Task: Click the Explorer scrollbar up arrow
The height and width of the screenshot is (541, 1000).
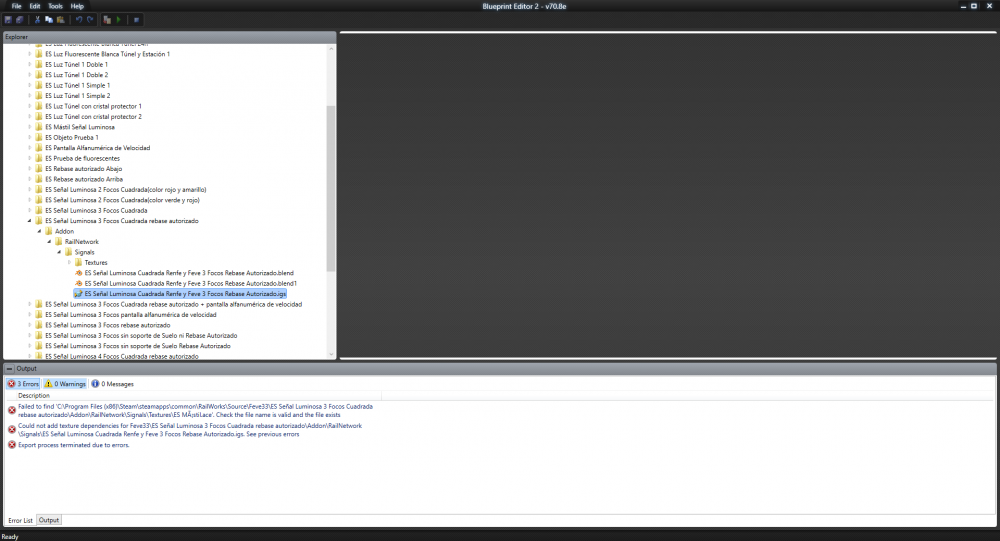Action: coord(331,48)
